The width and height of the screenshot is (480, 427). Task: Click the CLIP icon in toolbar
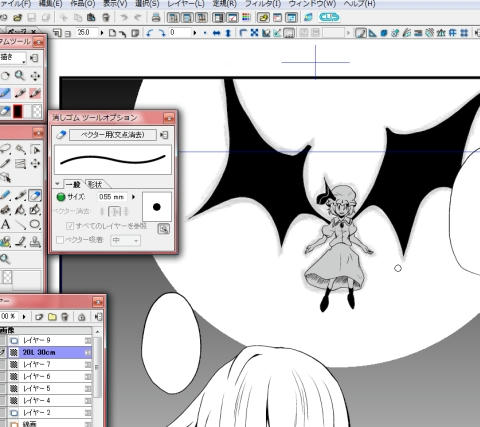click(x=329, y=17)
